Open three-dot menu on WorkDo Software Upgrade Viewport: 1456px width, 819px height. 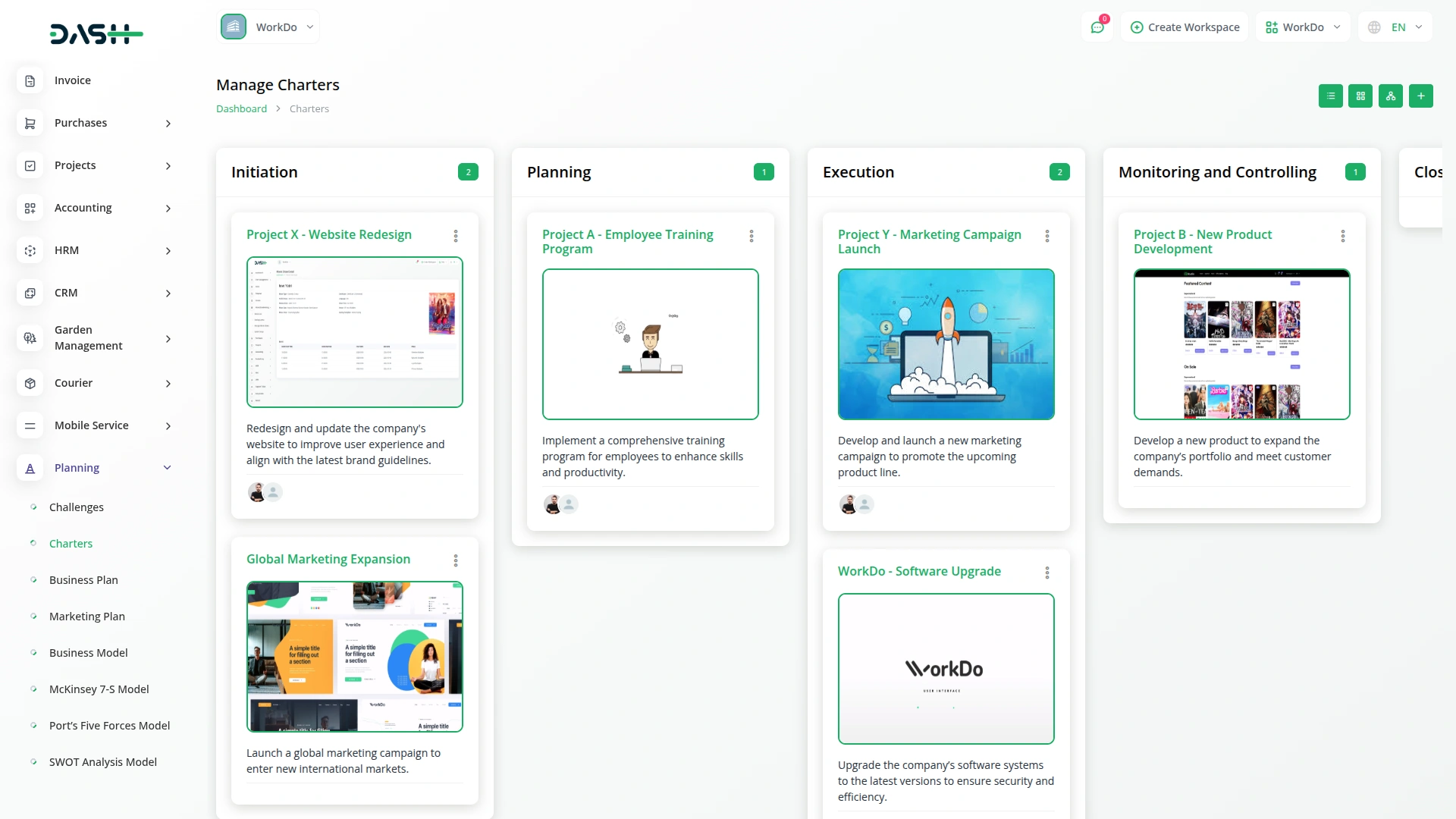1047,573
